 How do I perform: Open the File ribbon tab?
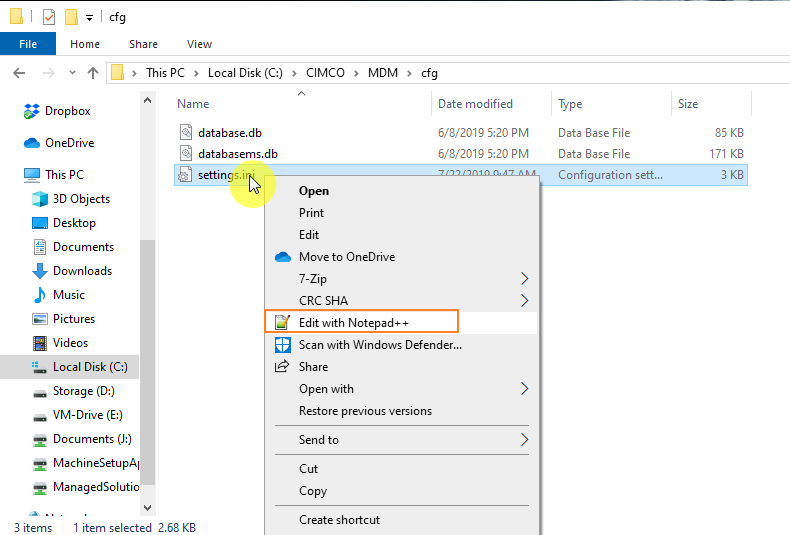pos(28,44)
